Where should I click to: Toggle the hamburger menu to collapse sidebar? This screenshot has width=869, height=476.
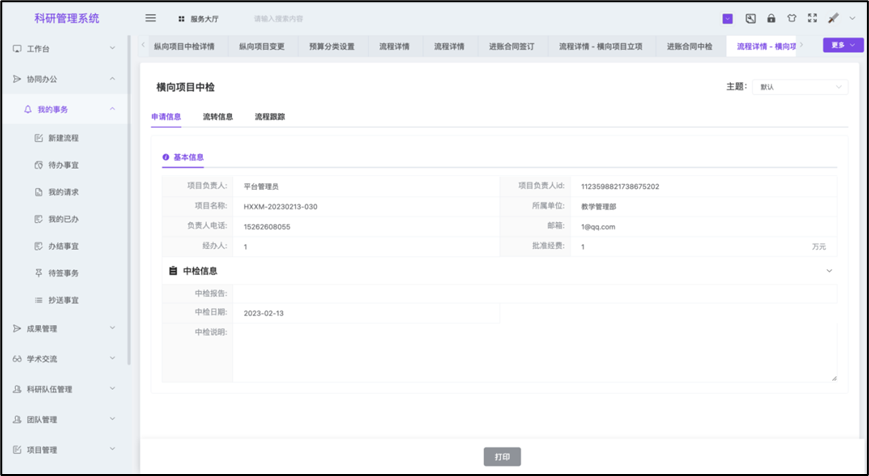tap(151, 18)
